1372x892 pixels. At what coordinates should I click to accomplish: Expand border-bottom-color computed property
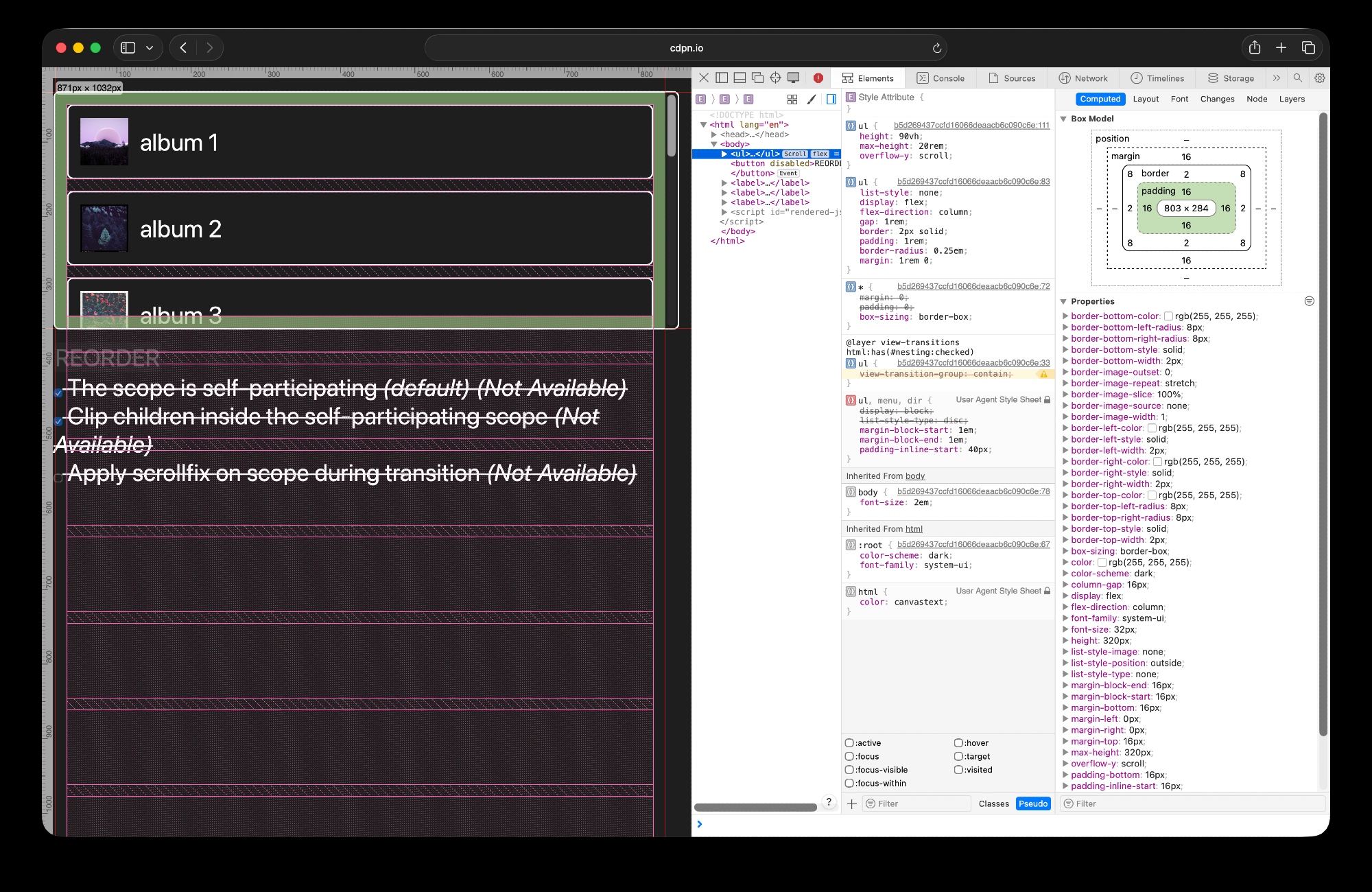[x=1065, y=316]
